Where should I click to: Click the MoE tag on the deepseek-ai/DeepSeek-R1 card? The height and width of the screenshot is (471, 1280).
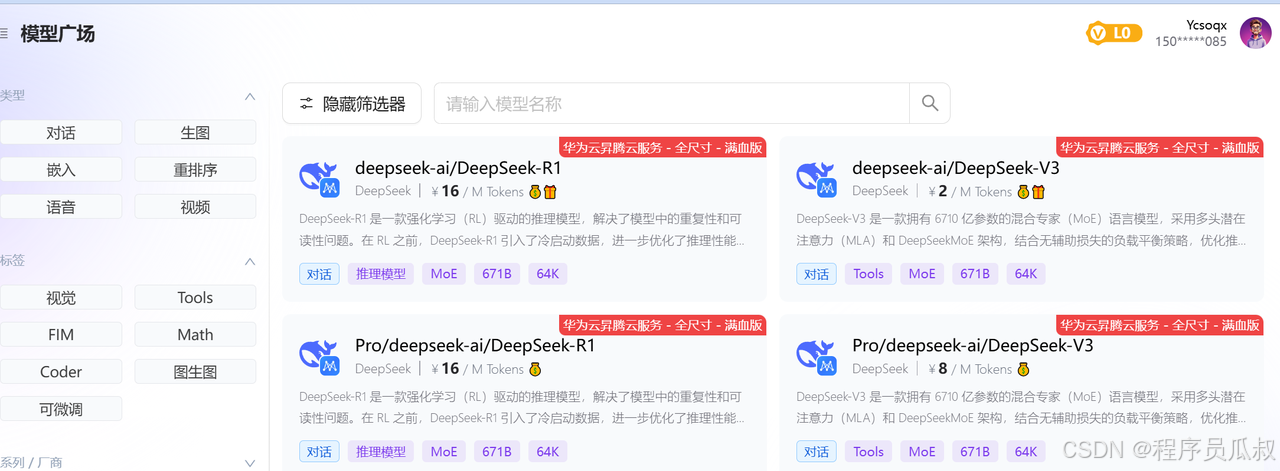click(x=444, y=273)
